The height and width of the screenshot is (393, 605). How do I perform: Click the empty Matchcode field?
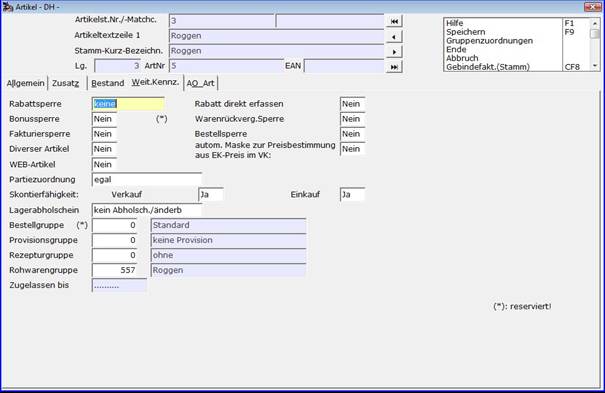click(x=330, y=21)
